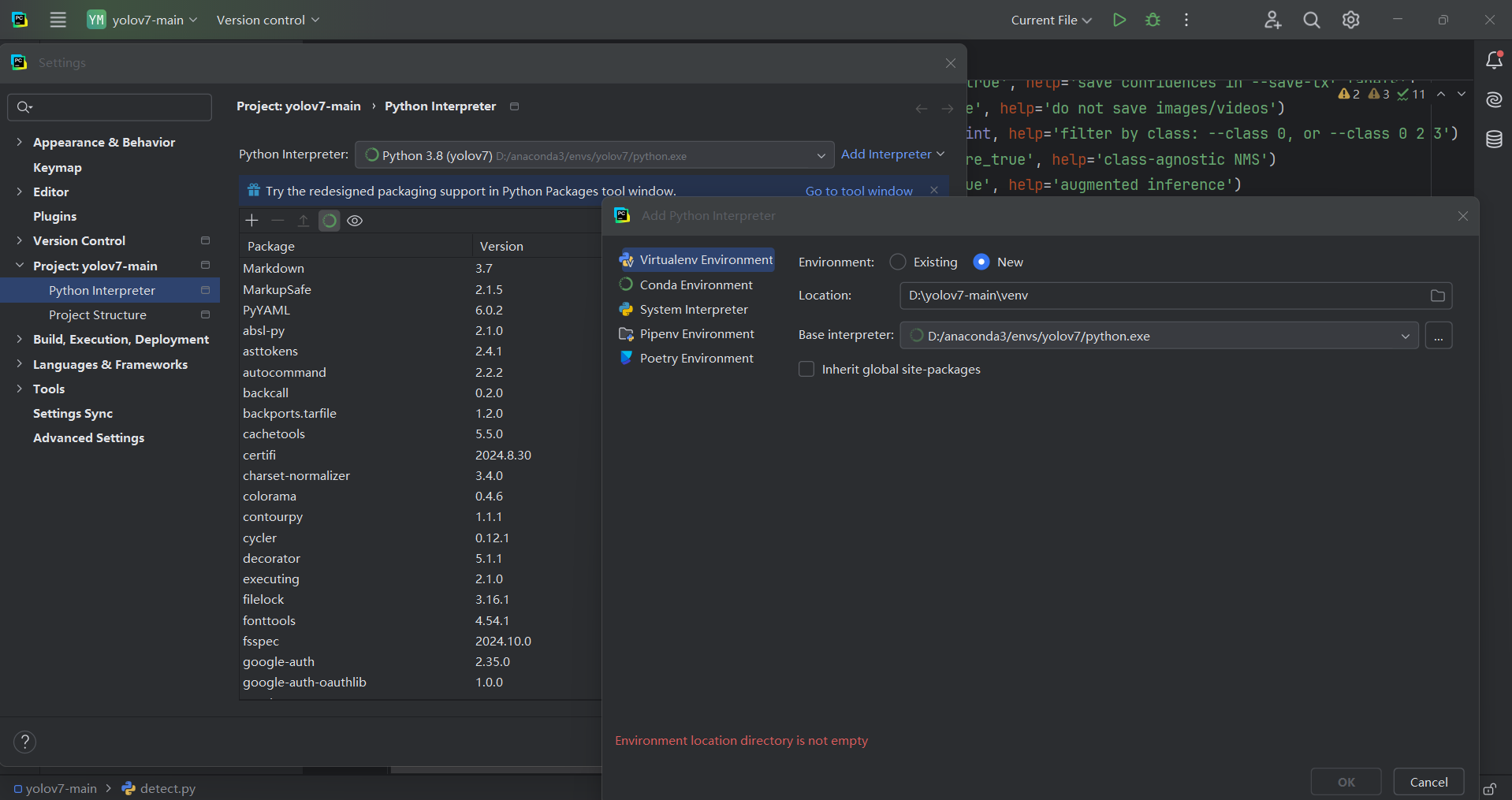Click the warnings count inspection widget
Viewport: 1512px width, 800px height.
pyautogui.click(x=1382, y=94)
